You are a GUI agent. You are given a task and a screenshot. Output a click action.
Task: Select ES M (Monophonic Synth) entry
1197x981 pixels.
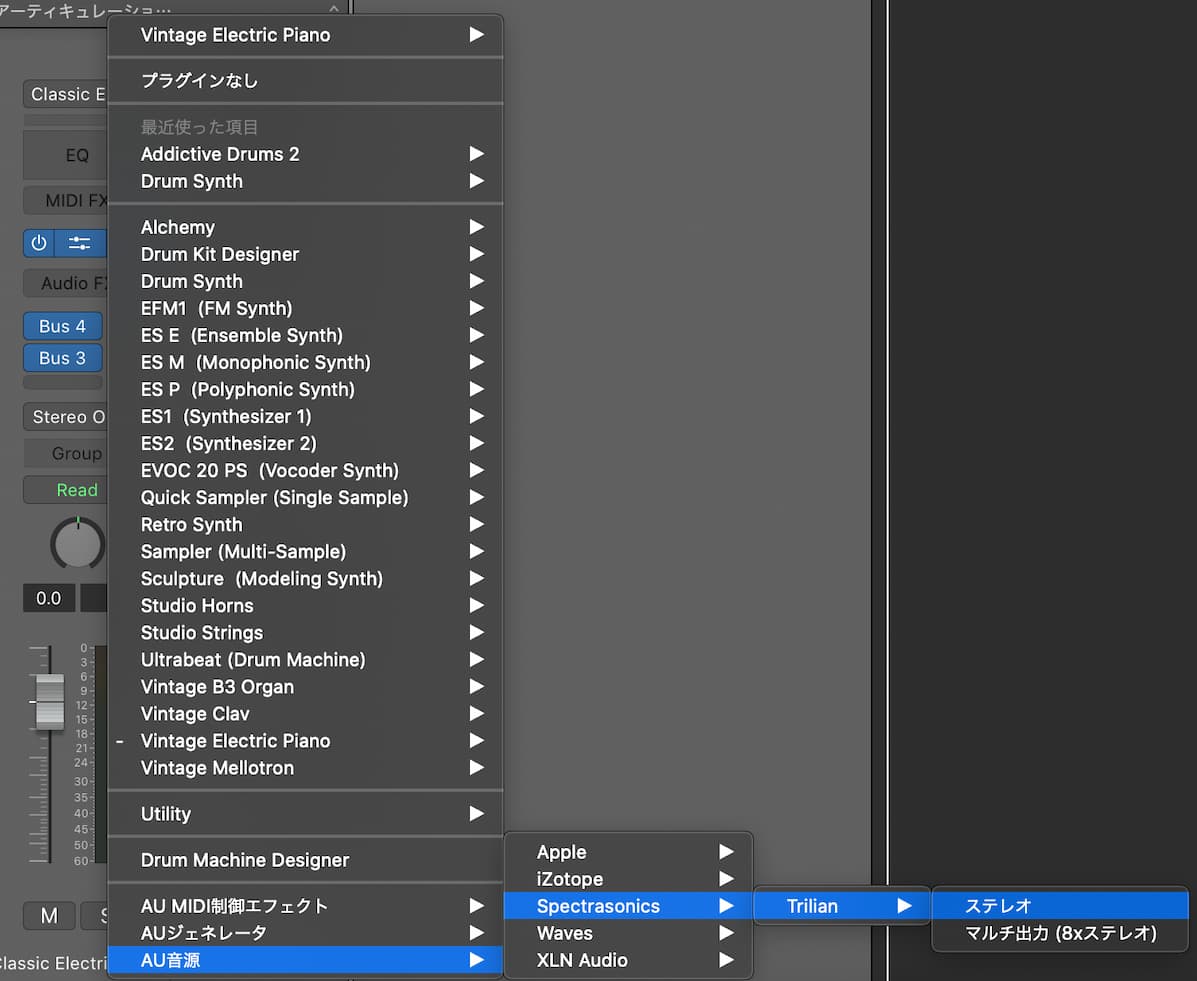[305, 363]
